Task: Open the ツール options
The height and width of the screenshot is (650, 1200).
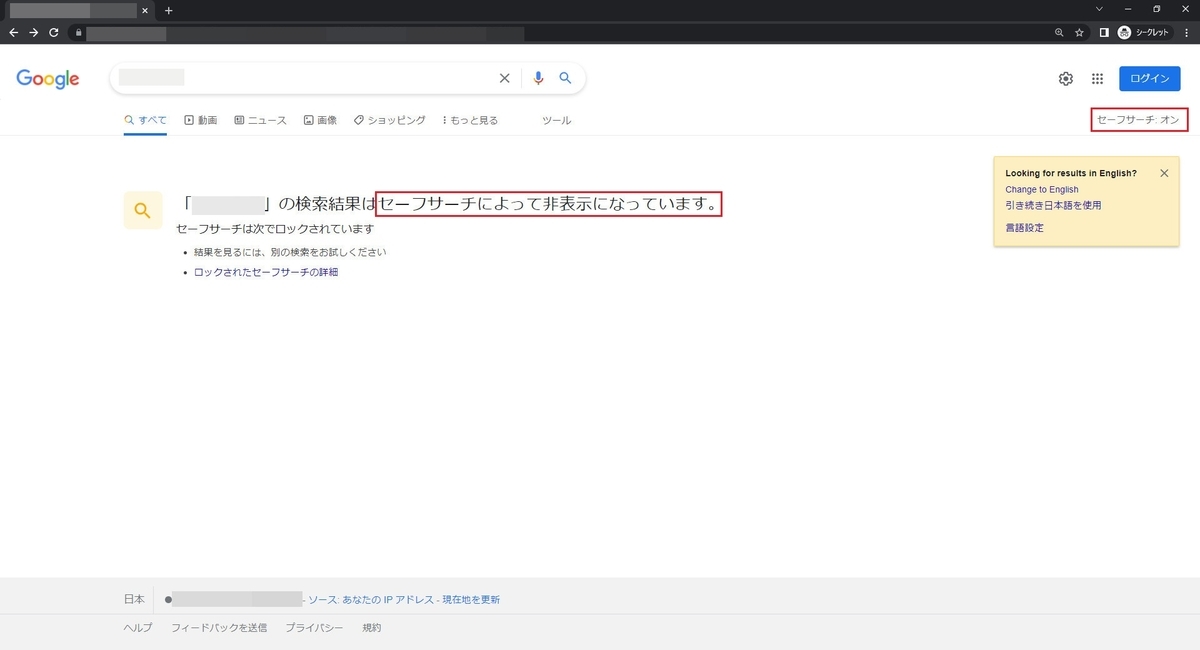Action: pos(556,120)
